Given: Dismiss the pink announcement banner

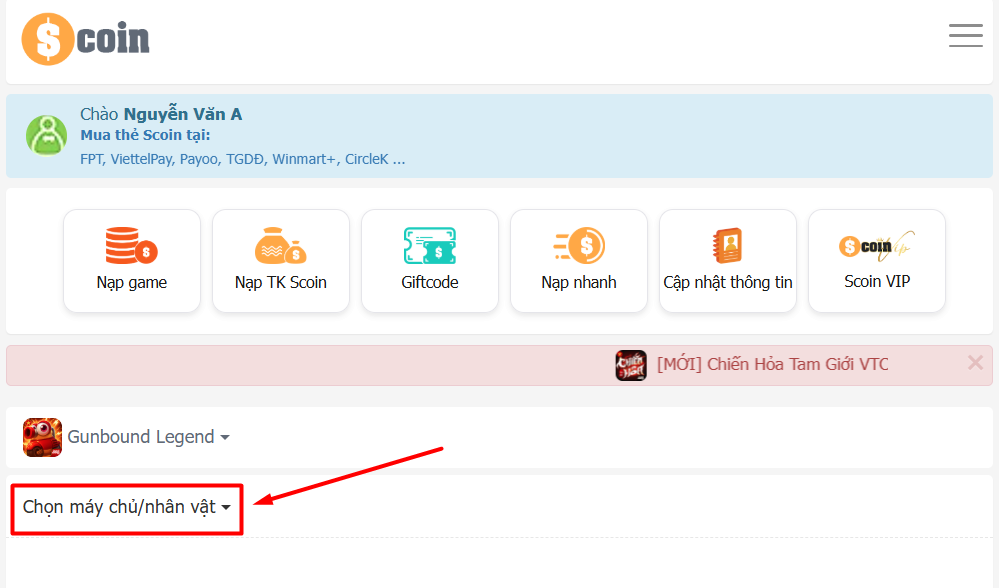Looking at the screenshot, I should click(975, 363).
